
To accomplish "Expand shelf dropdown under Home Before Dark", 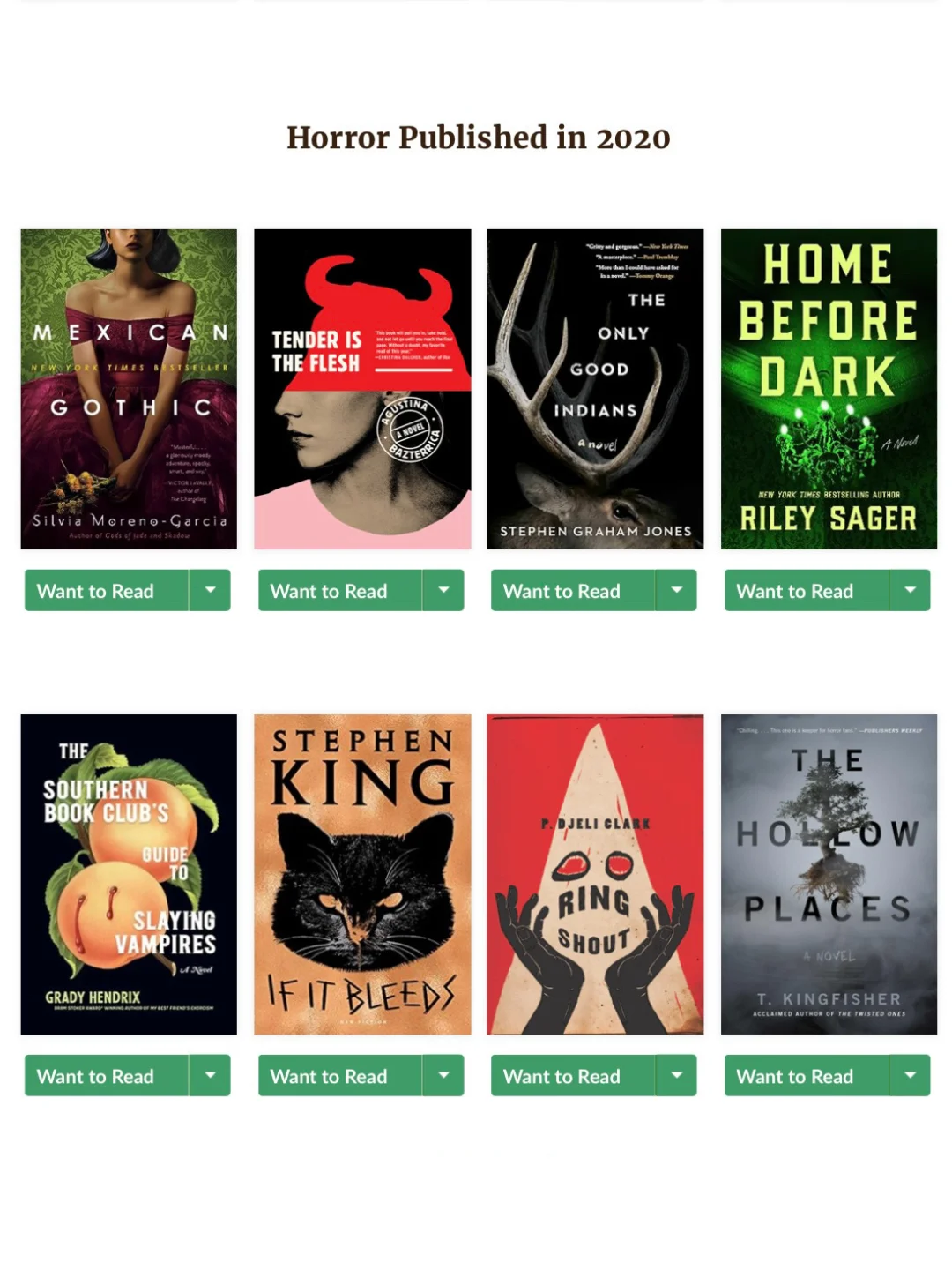I will (910, 590).
